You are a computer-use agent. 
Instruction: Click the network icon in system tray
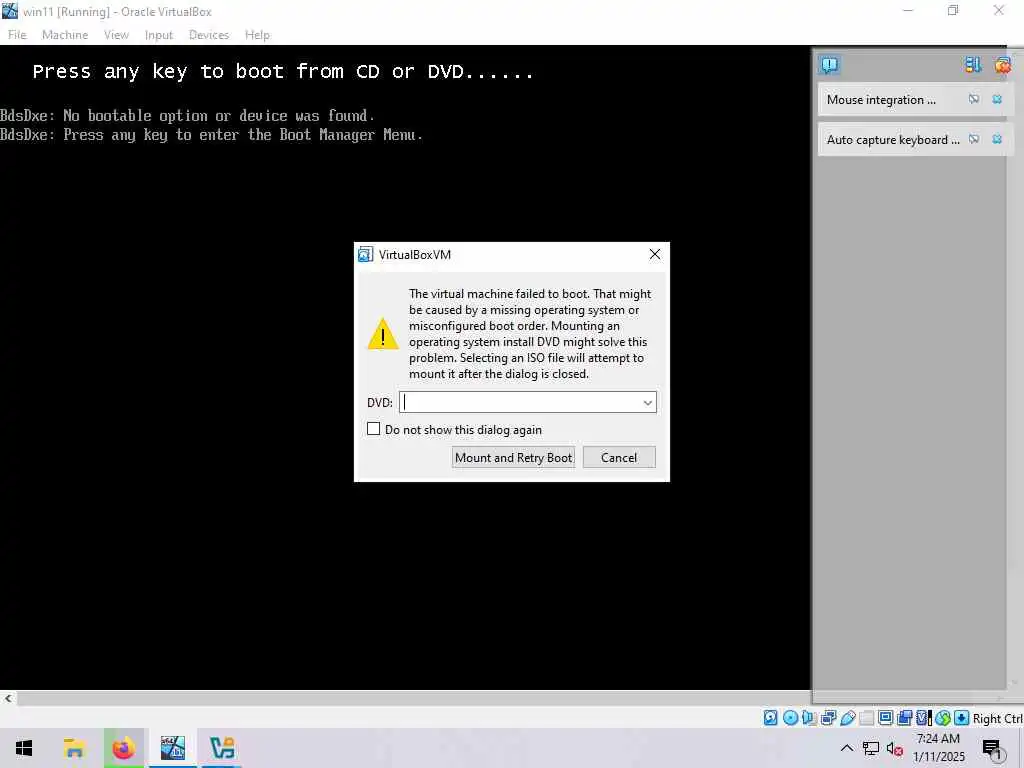click(x=871, y=748)
